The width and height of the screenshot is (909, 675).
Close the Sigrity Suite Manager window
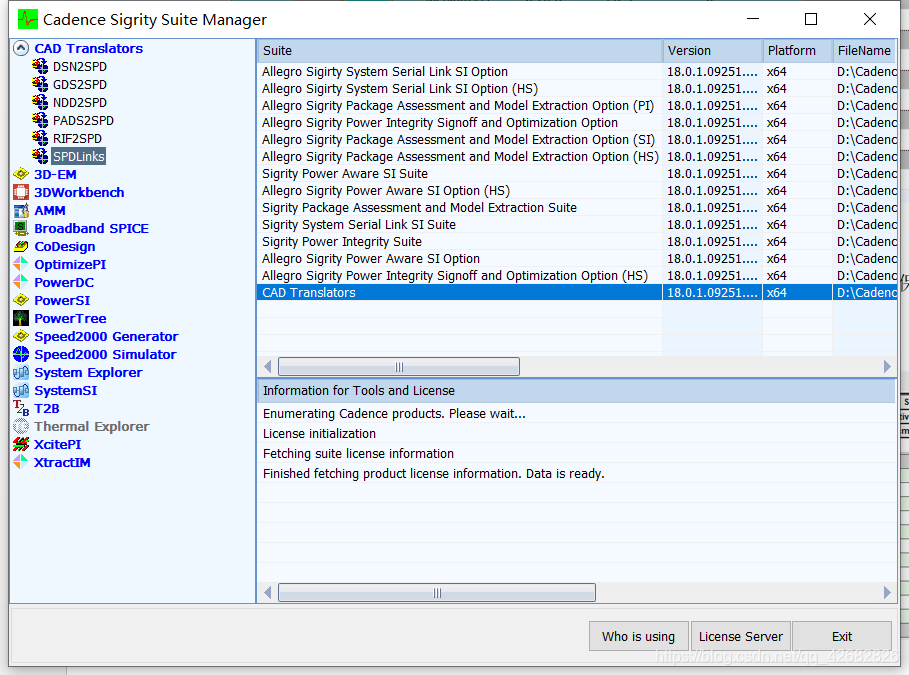coord(870,19)
